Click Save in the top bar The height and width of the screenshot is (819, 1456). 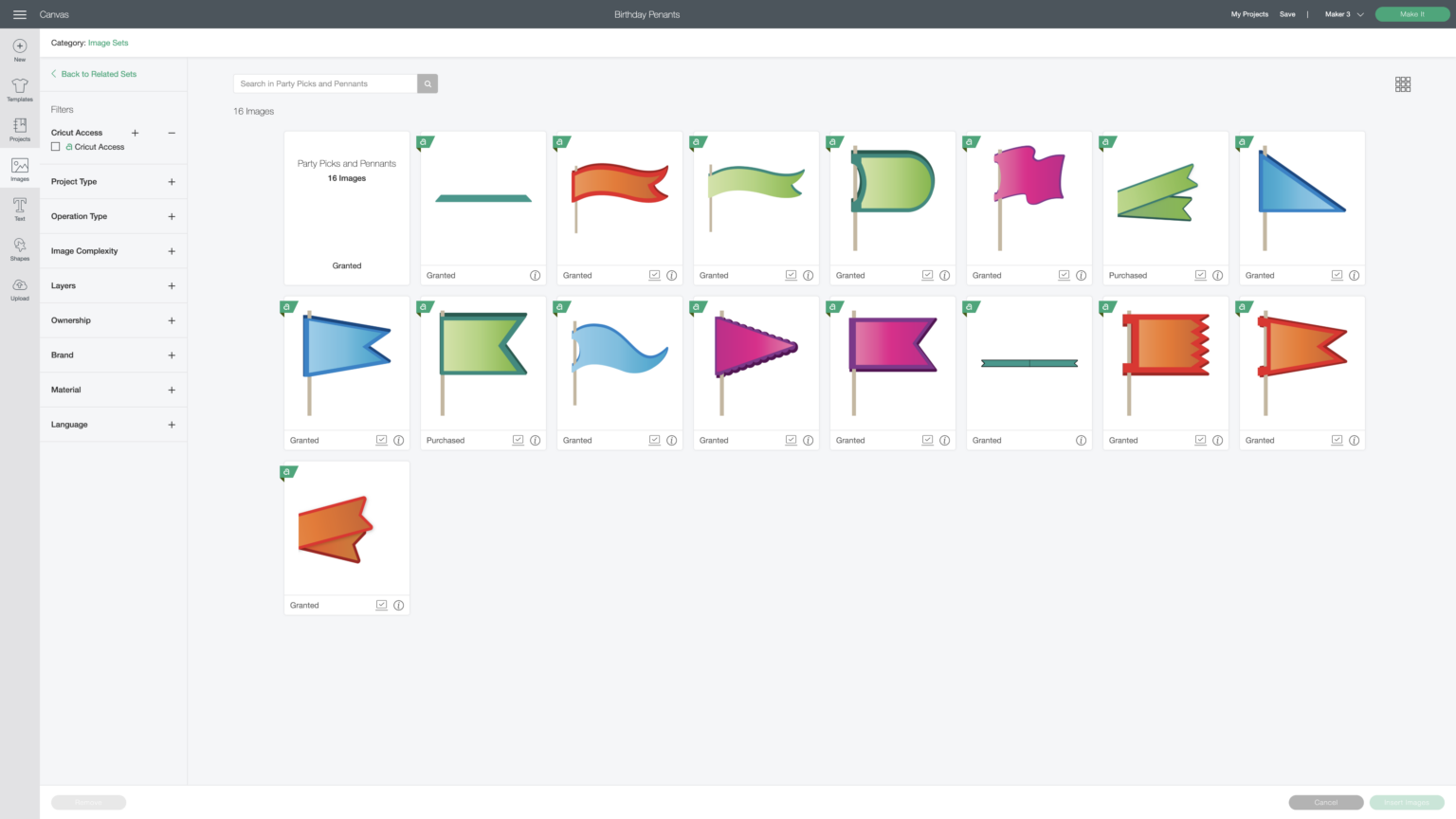1287,14
